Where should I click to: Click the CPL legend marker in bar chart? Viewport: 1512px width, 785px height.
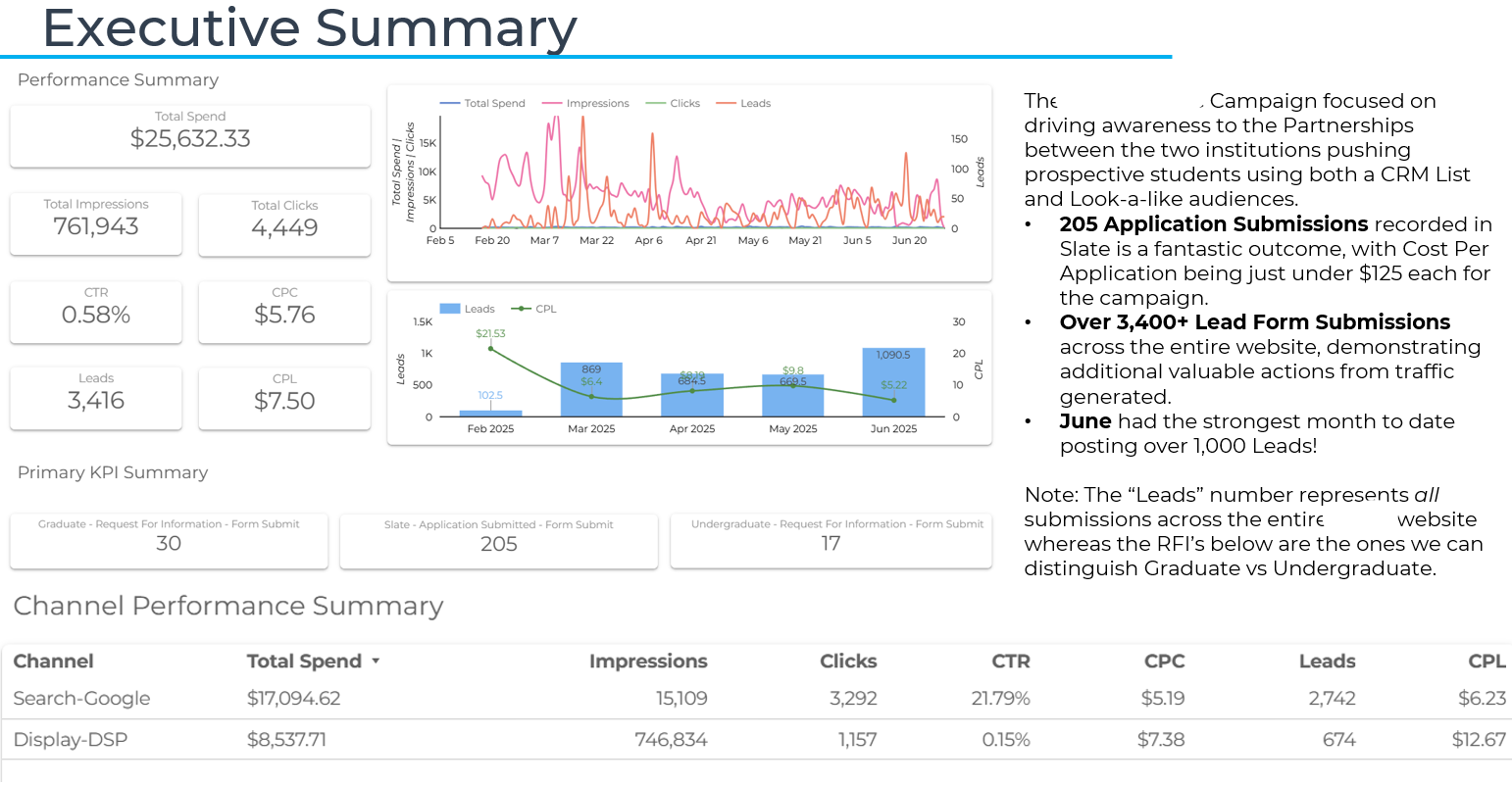(522, 309)
